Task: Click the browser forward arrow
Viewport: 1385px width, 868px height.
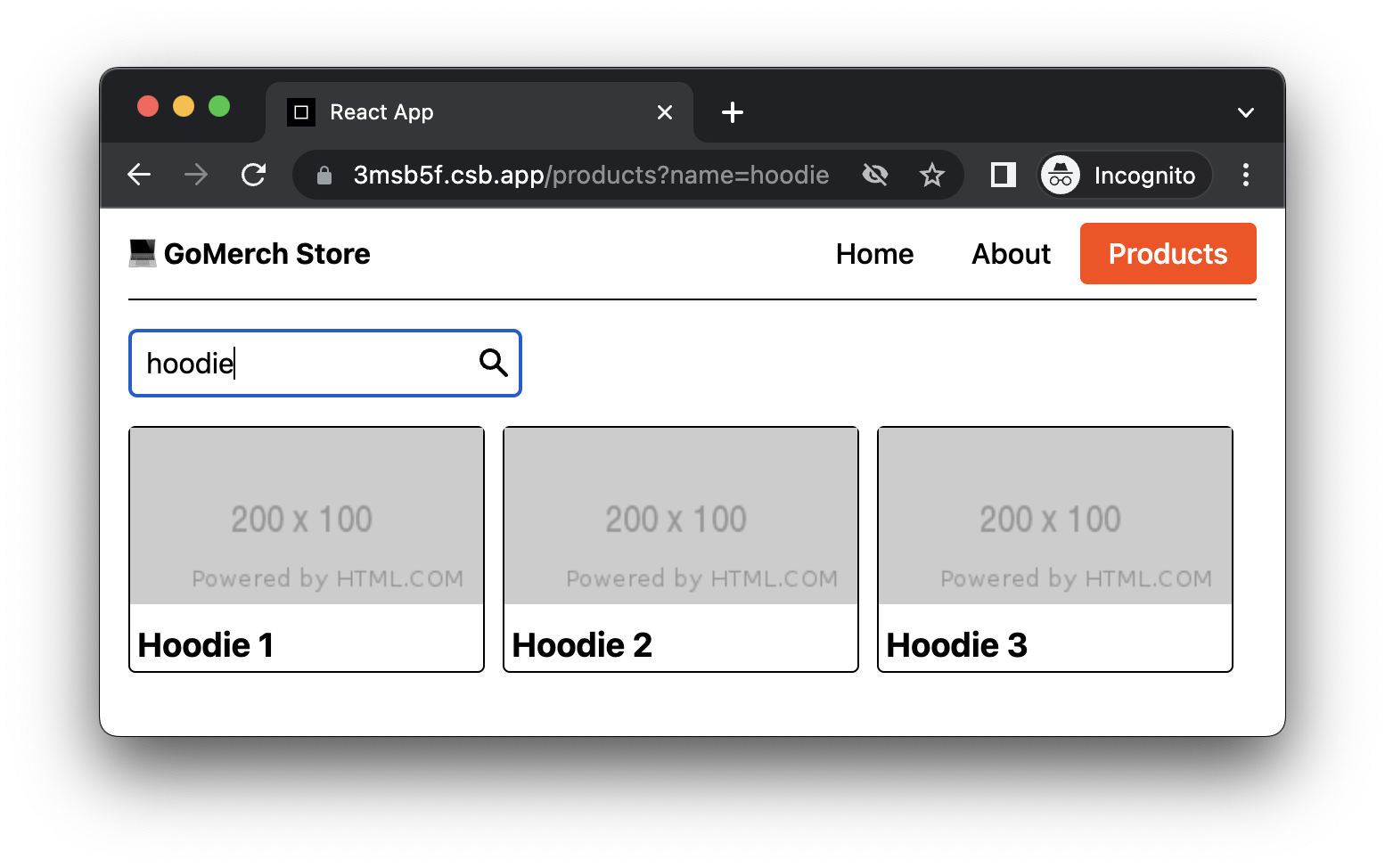Action: [x=196, y=175]
